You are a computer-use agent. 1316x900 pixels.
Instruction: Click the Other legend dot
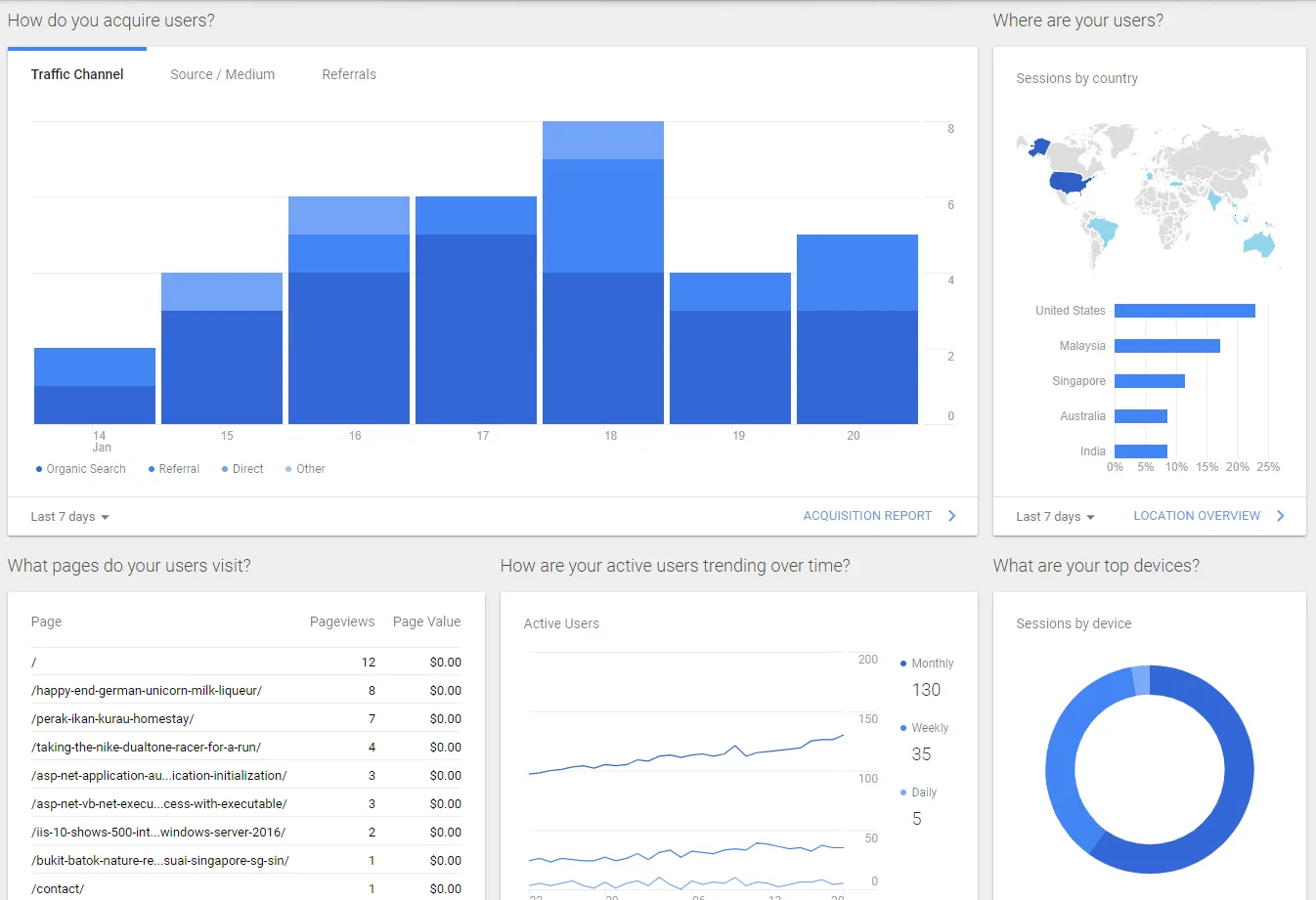tap(288, 469)
